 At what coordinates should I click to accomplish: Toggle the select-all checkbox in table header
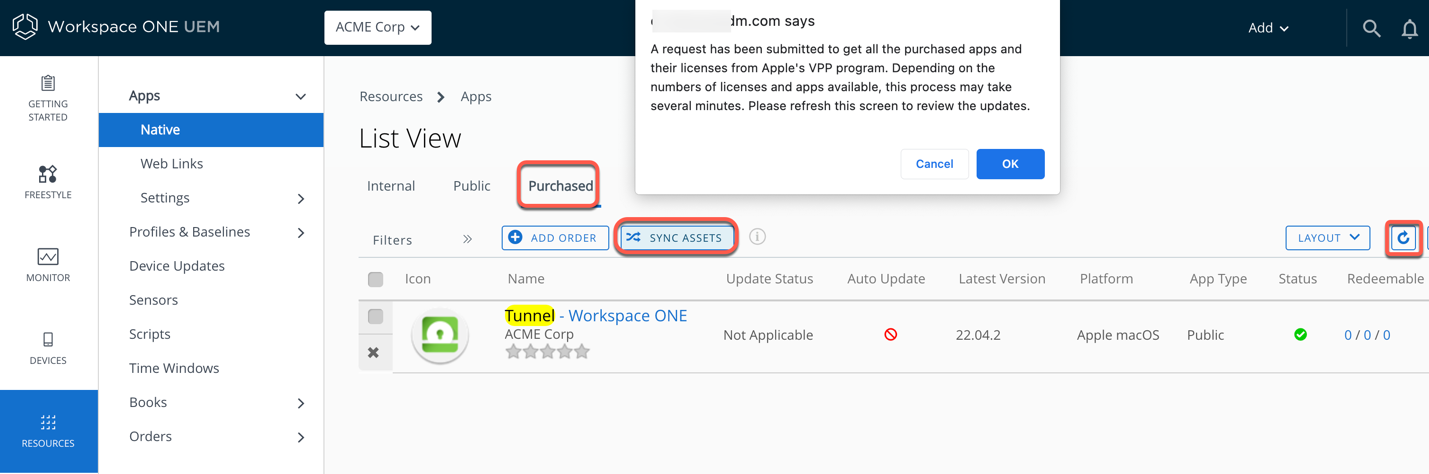[376, 279]
